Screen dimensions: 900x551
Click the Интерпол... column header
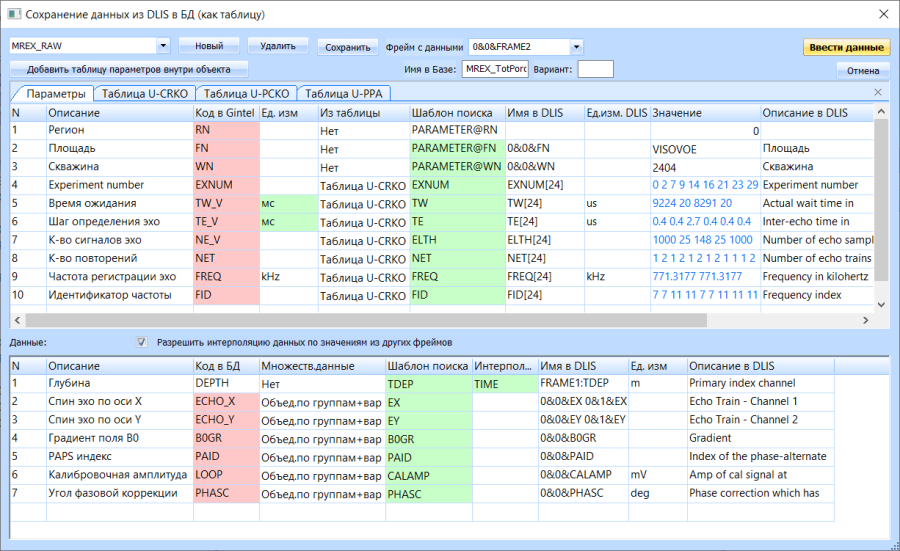[x=505, y=366]
